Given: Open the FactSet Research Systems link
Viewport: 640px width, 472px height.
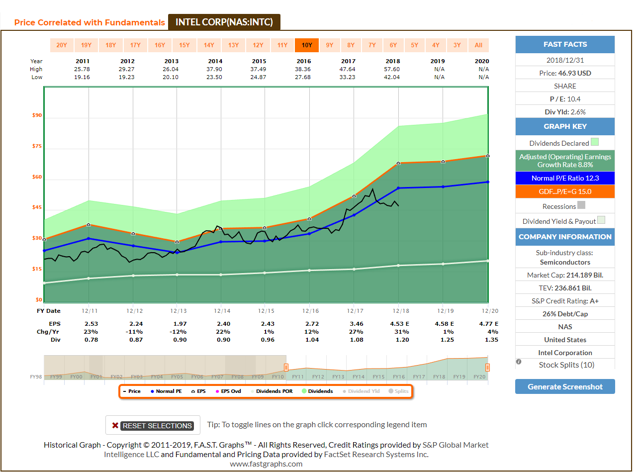Looking at the screenshot, I should pyautogui.click(x=376, y=454).
